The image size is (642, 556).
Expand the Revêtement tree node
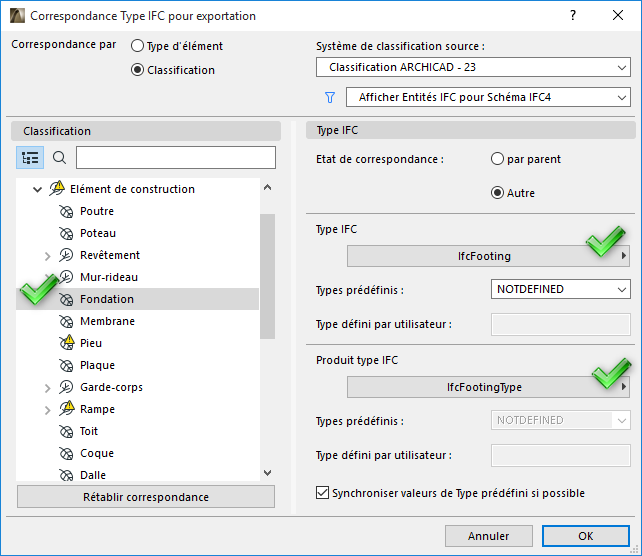pos(47,256)
